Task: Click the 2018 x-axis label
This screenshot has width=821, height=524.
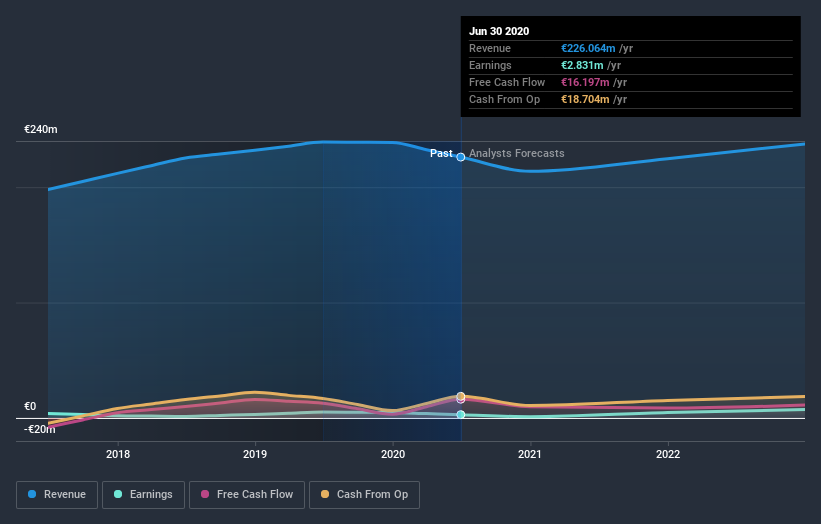Action: tap(118, 454)
